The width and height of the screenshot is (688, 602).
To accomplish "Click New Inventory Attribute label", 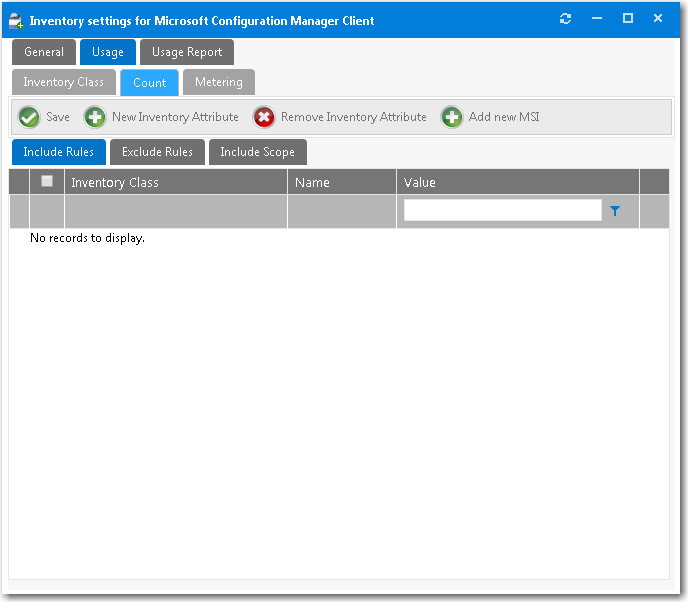I will tap(176, 117).
